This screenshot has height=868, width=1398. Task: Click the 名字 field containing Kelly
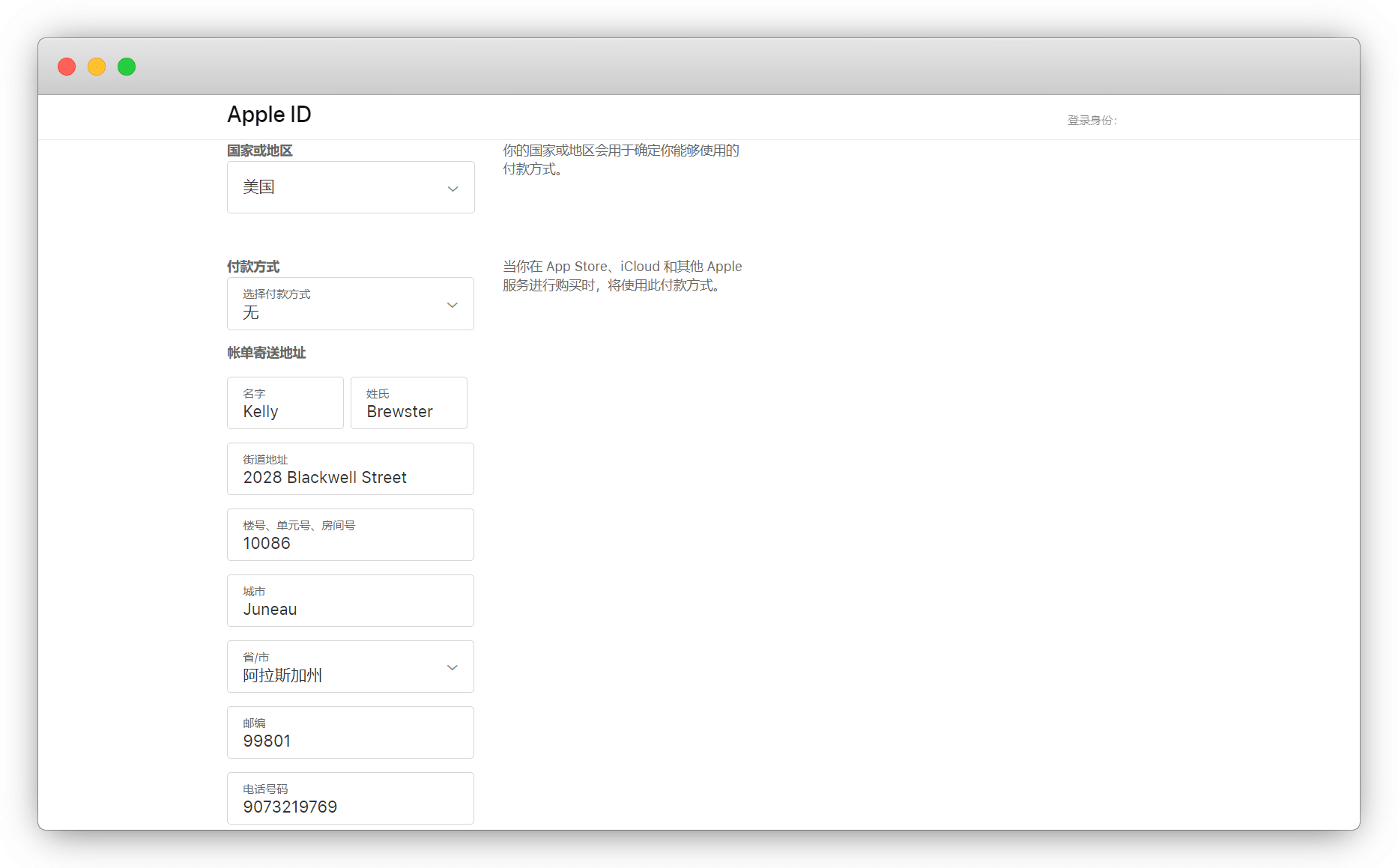[x=285, y=404]
